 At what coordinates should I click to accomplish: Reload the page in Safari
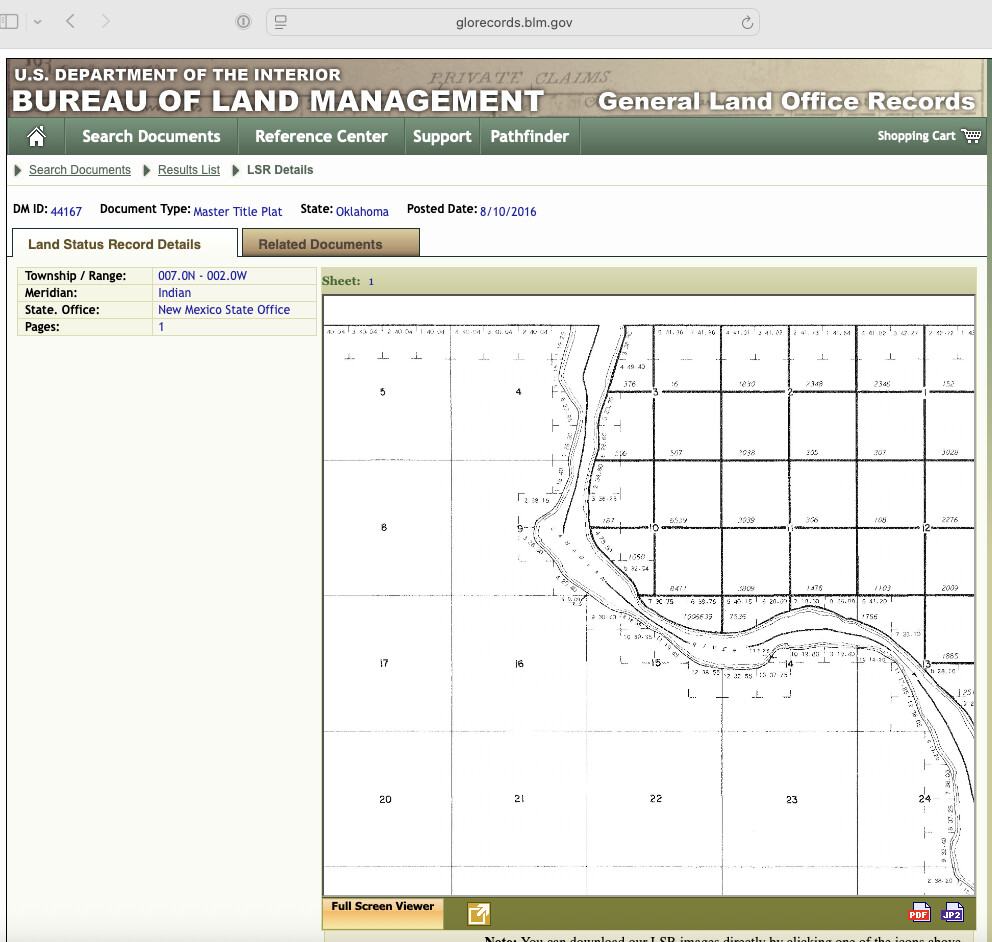click(746, 22)
